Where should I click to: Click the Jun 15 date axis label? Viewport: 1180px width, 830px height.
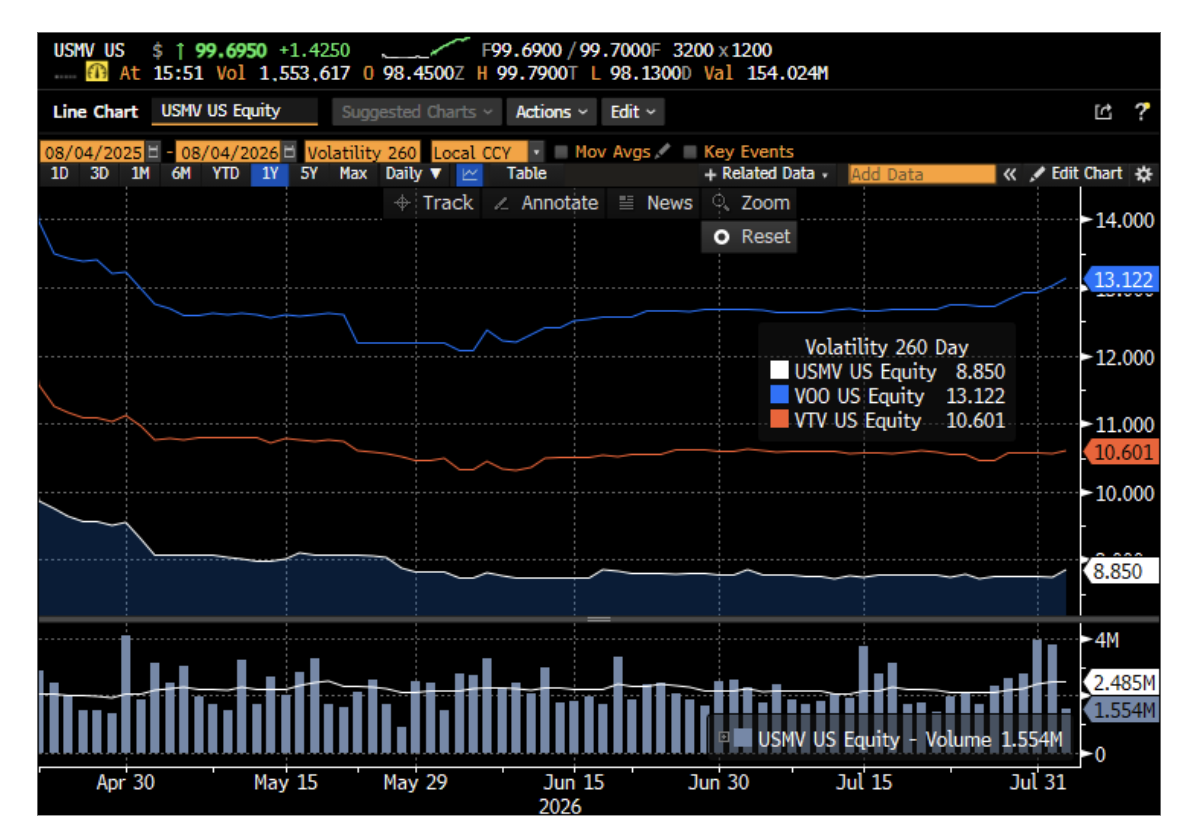tap(573, 783)
